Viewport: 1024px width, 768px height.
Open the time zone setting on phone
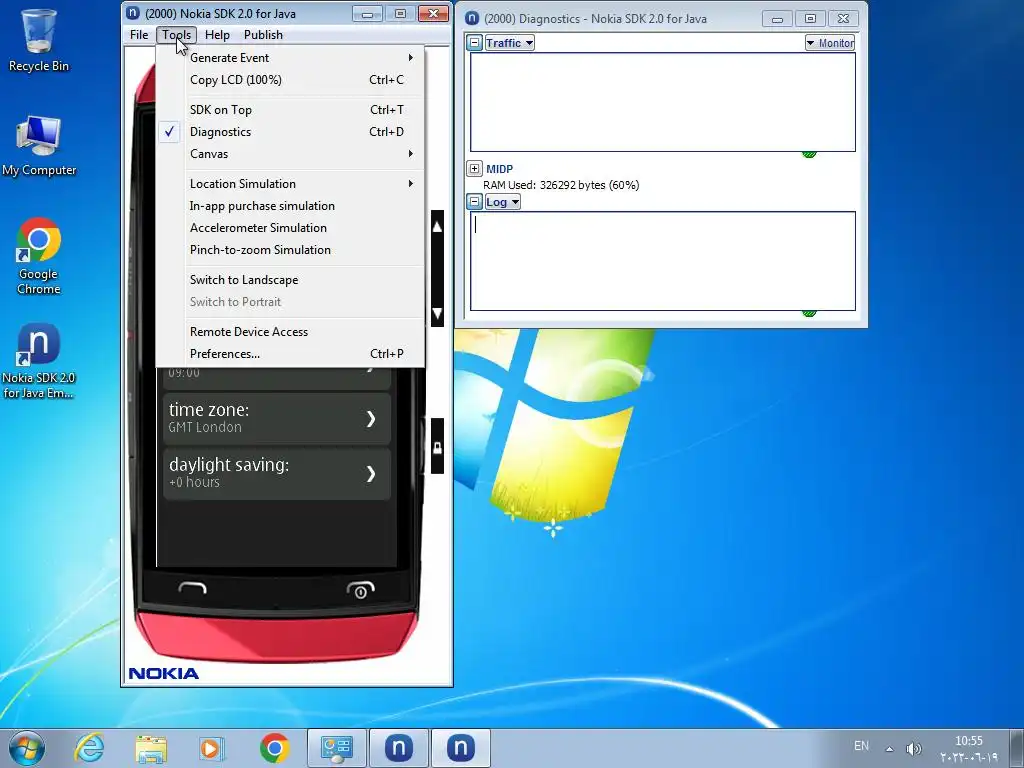[277, 418]
